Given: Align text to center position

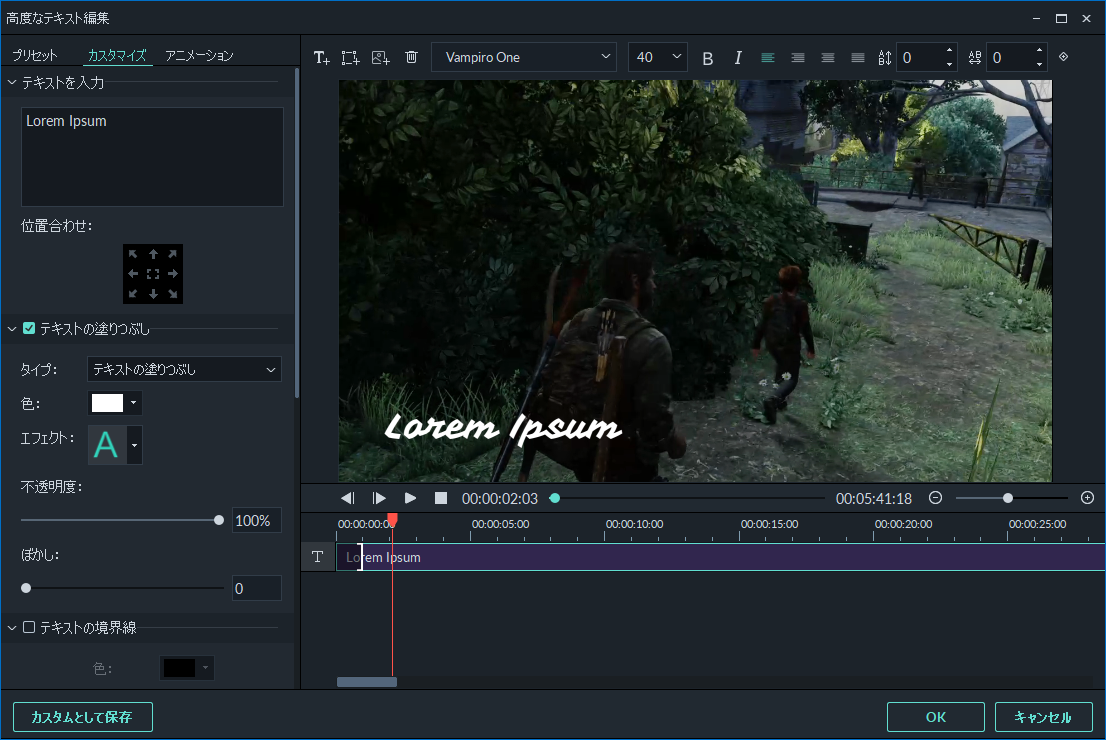Looking at the screenshot, I should click(x=153, y=274).
